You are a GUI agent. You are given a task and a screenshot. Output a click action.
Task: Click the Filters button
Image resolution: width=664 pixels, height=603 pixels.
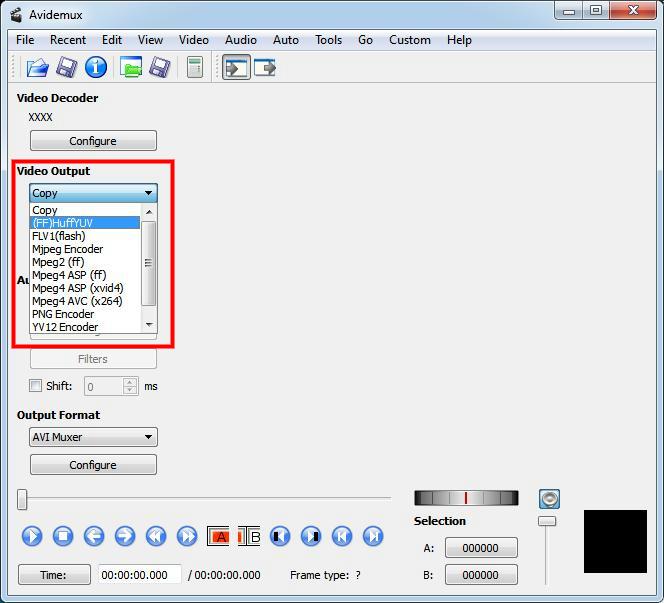pos(93,359)
